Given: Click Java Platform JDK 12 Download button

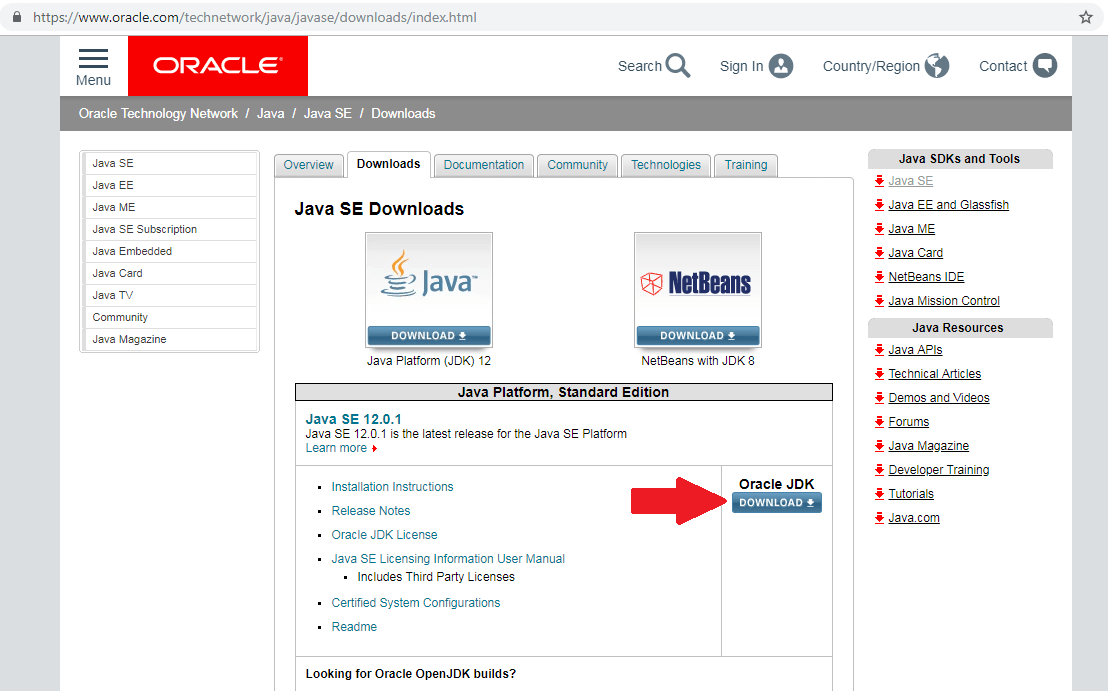Looking at the screenshot, I should [429, 336].
